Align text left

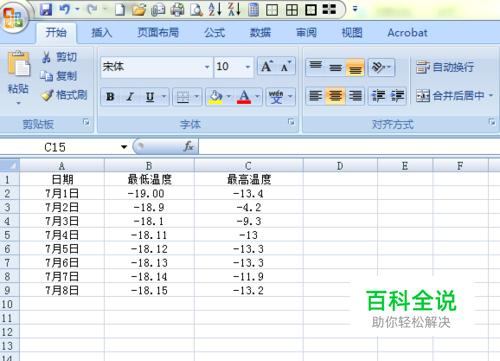tap(316, 96)
